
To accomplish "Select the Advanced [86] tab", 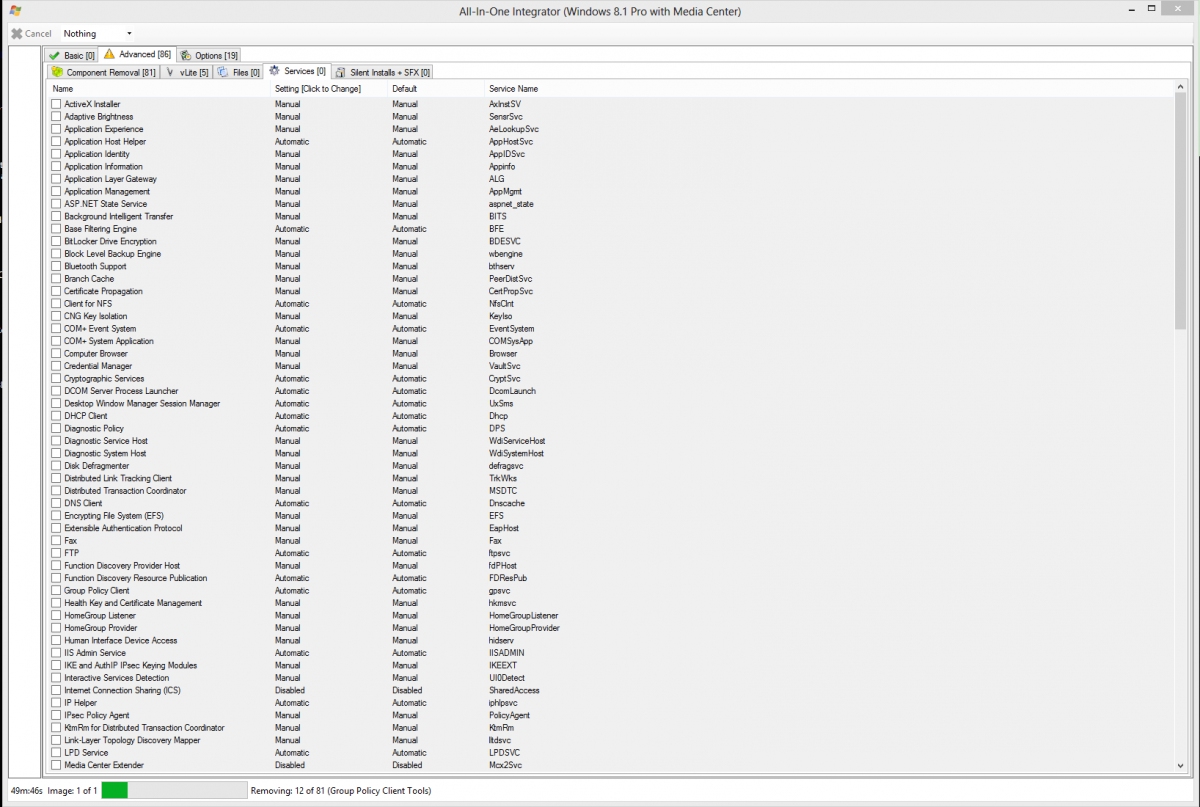I will pos(137,54).
